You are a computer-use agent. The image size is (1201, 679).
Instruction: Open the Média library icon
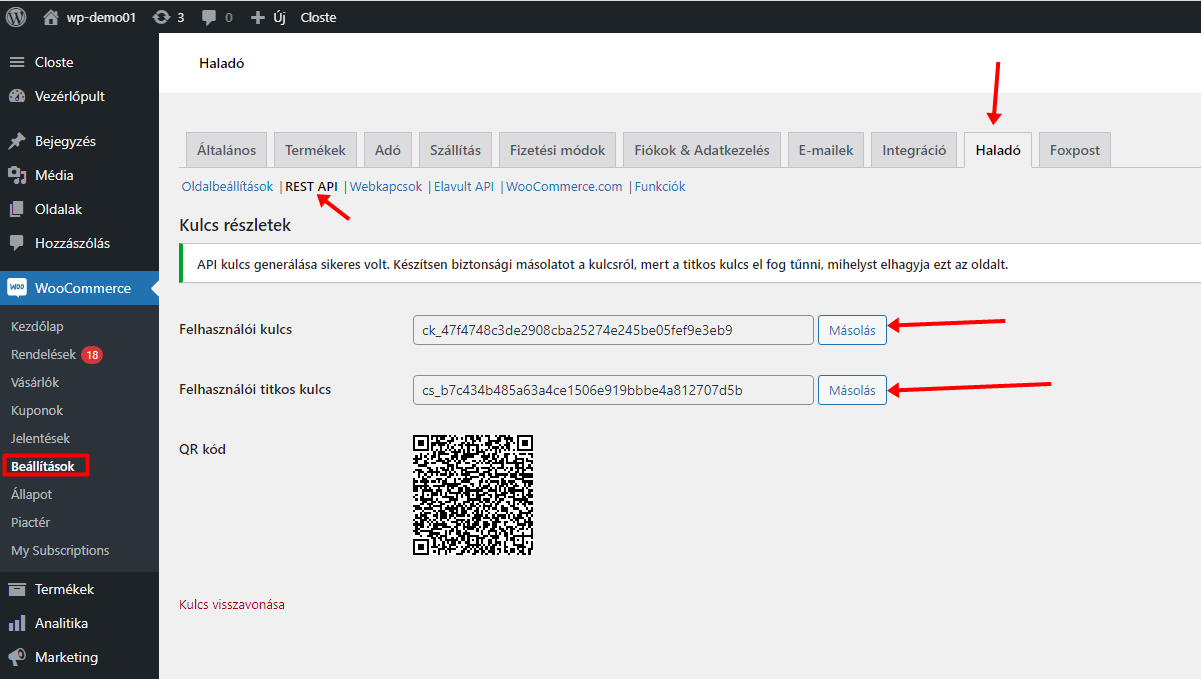17,175
